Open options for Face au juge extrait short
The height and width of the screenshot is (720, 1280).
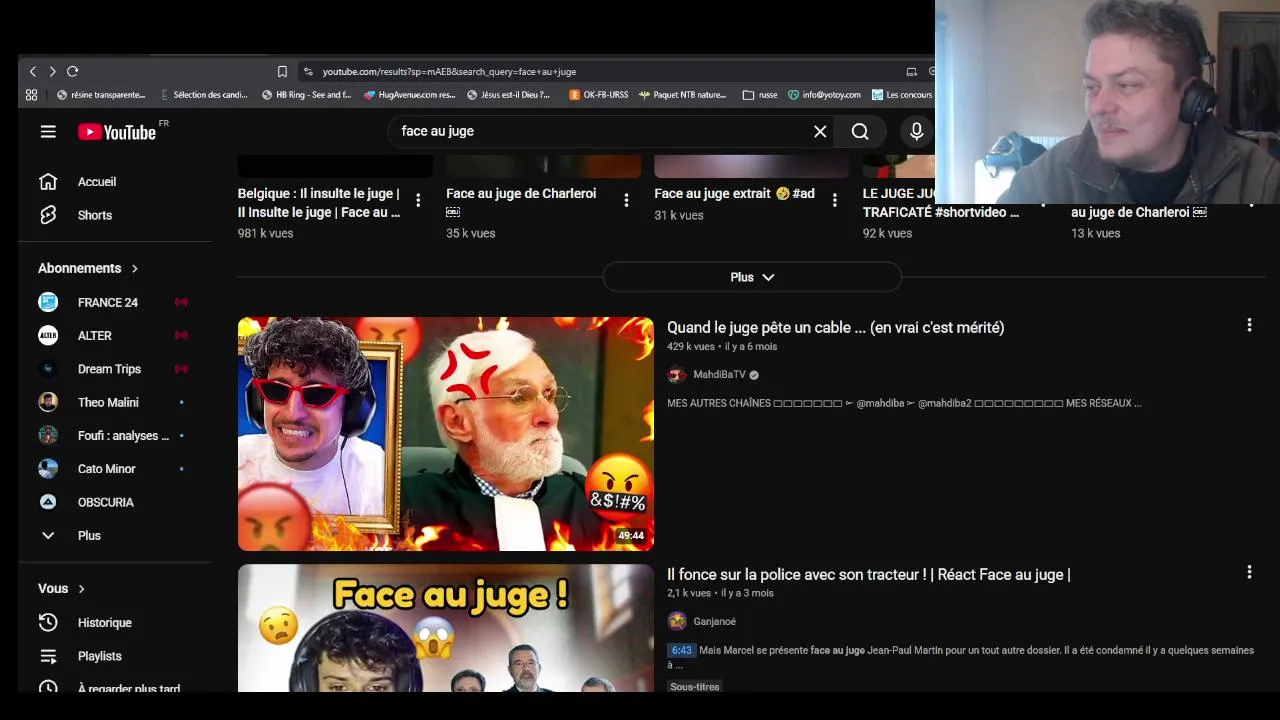[x=834, y=200]
